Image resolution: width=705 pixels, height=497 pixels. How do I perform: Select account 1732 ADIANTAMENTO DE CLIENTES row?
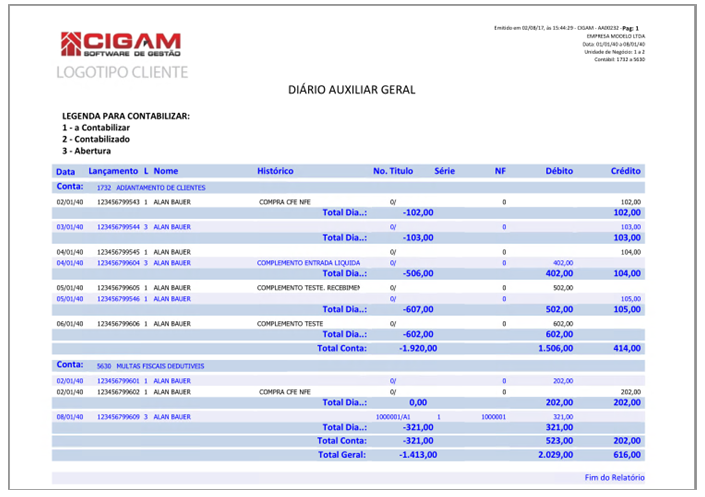(x=348, y=187)
